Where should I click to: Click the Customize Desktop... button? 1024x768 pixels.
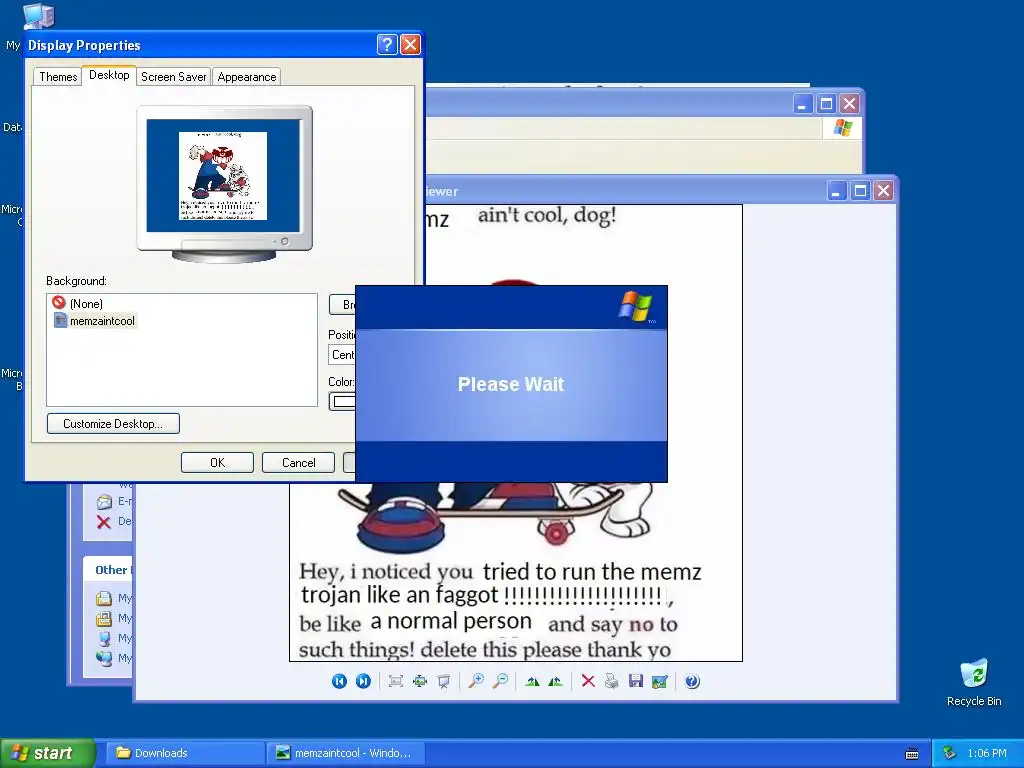point(113,423)
